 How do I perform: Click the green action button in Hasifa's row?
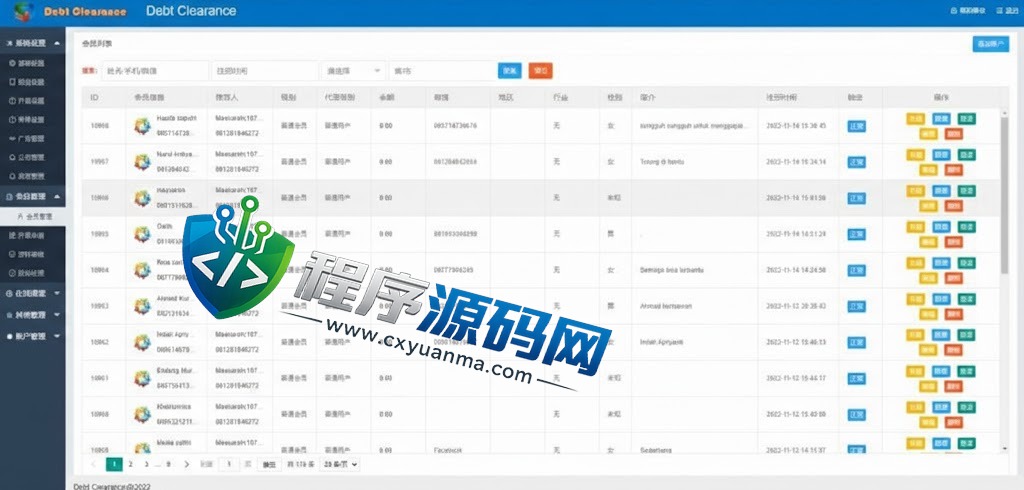click(x=967, y=119)
